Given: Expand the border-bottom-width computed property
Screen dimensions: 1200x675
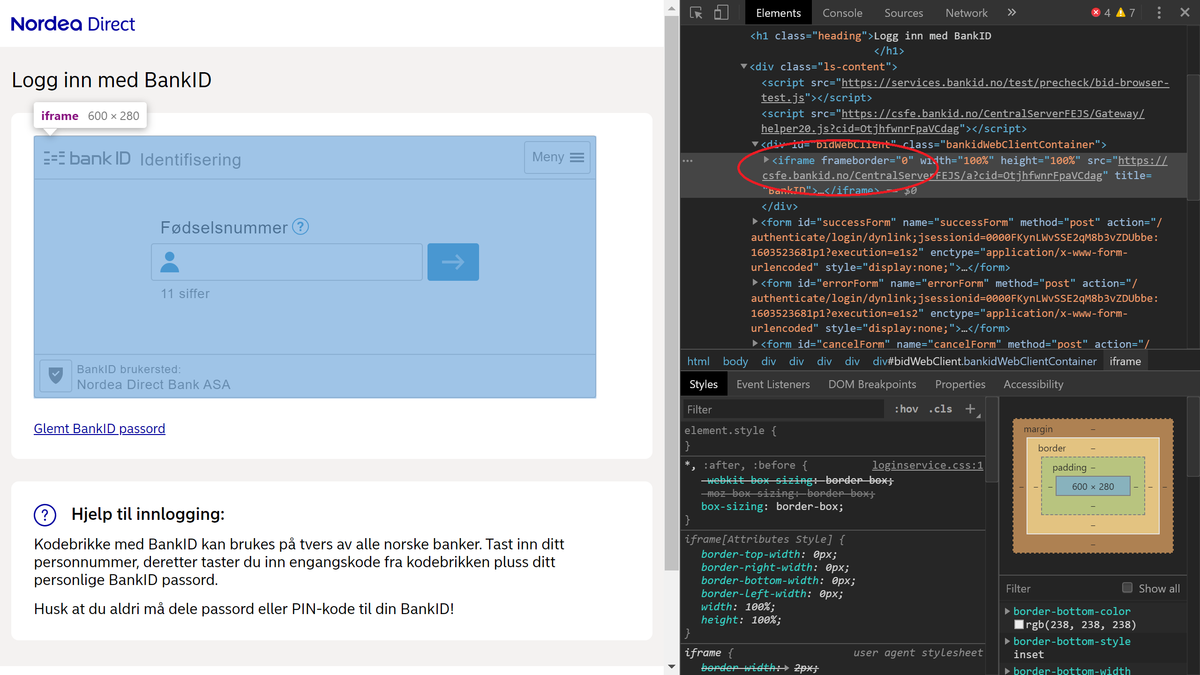Looking at the screenshot, I should (x=1007, y=670).
